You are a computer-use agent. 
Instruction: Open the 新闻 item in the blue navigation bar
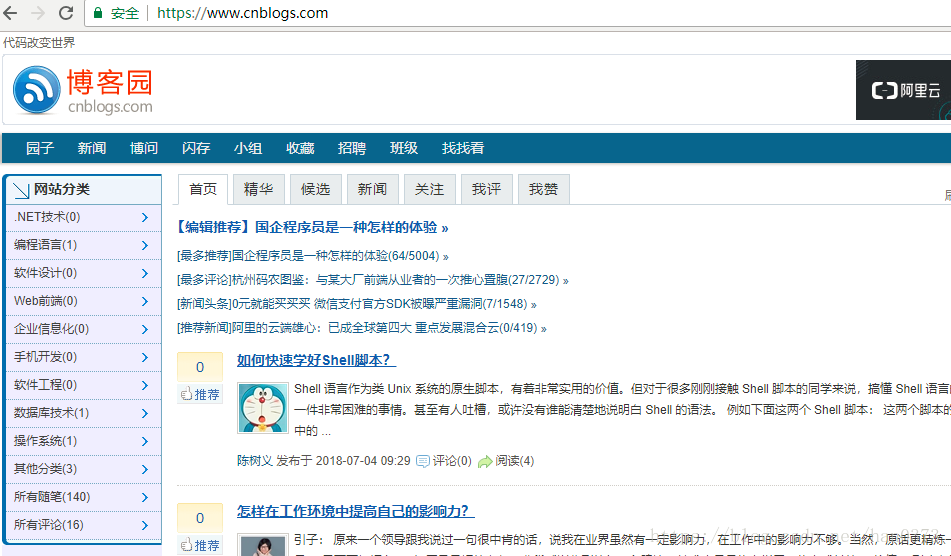[92, 148]
